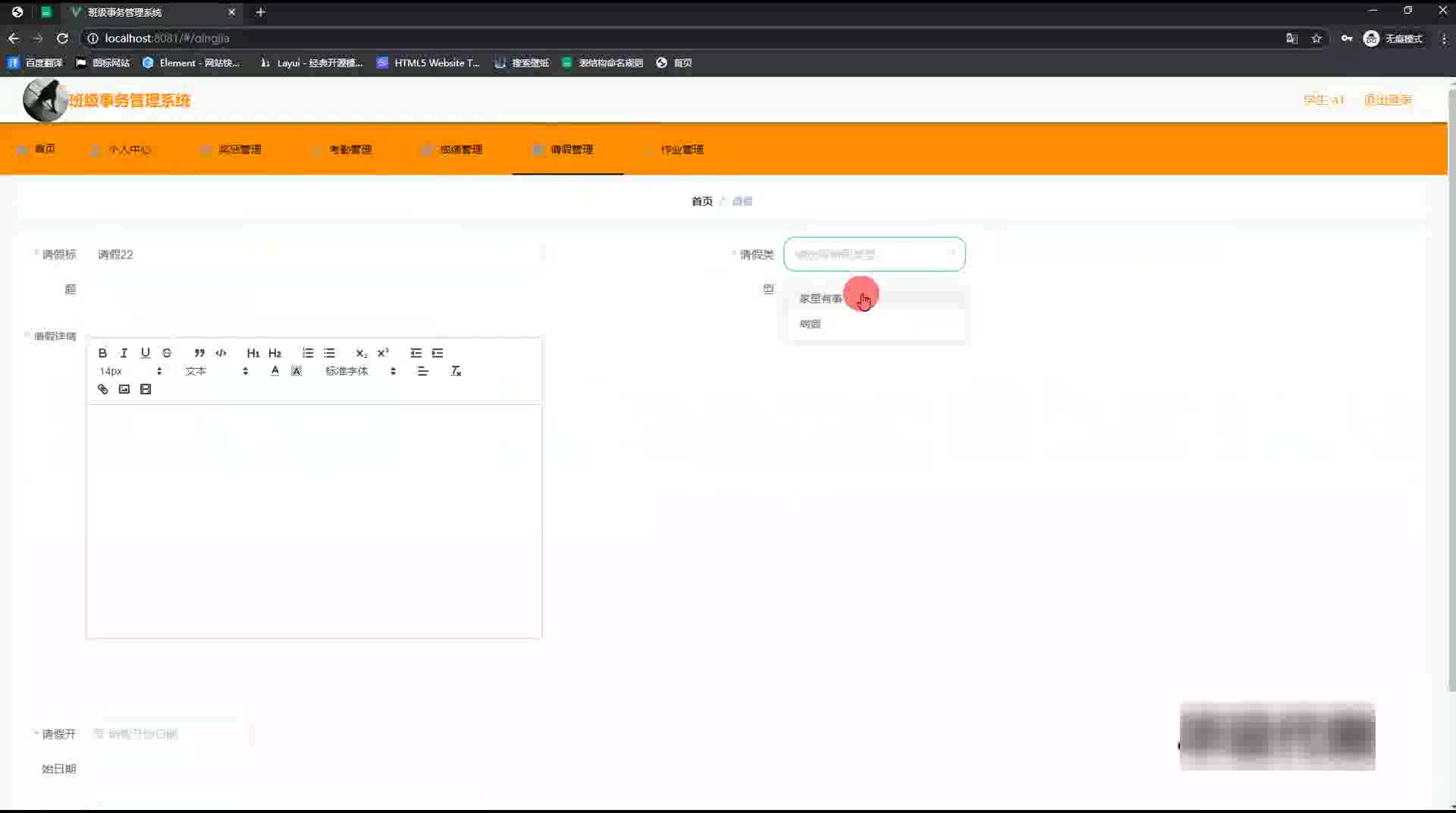Open the text color picker

275,371
